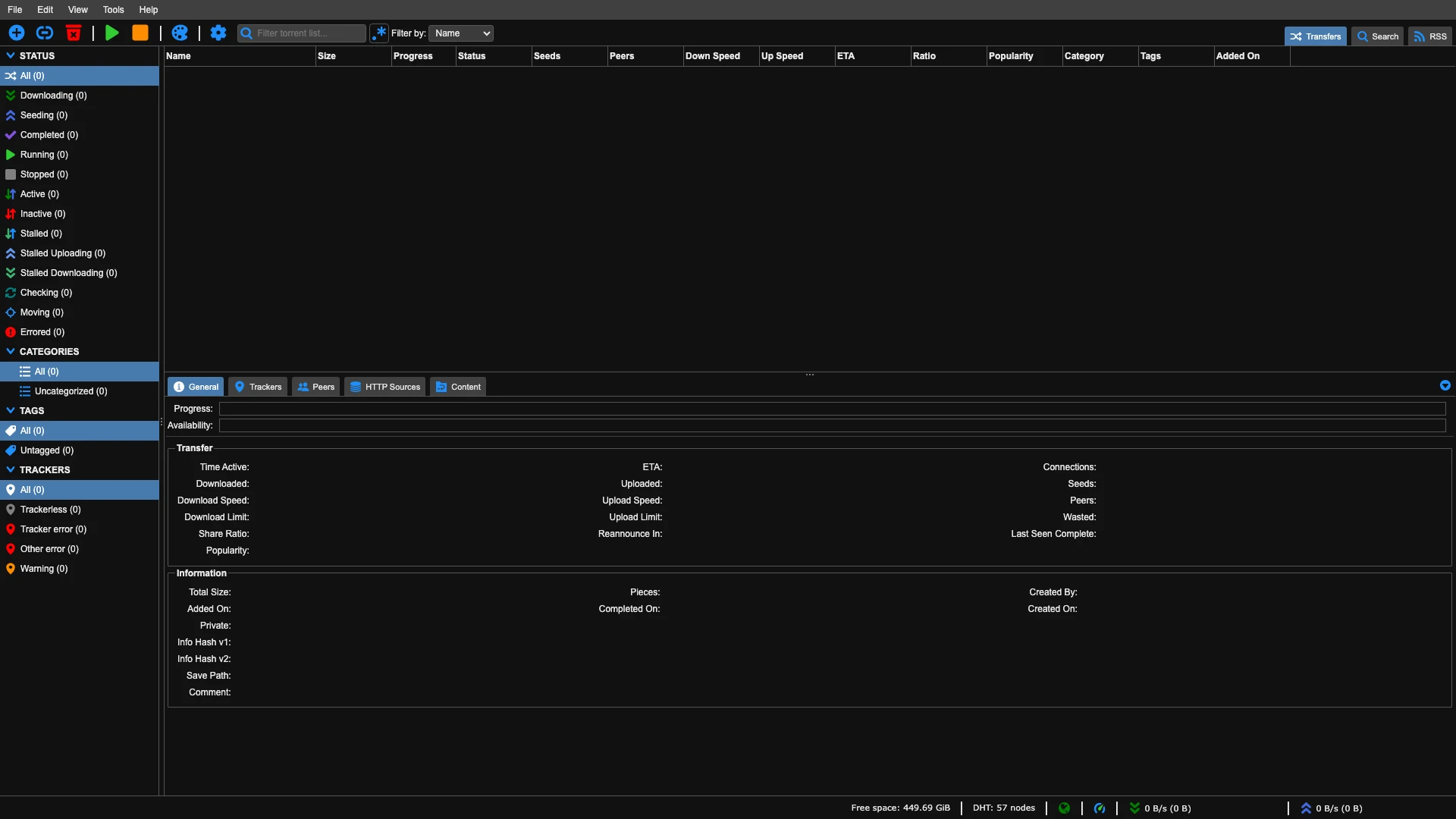The image size is (1456, 819).
Task: Open the Trackers details tab
Action: click(258, 387)
